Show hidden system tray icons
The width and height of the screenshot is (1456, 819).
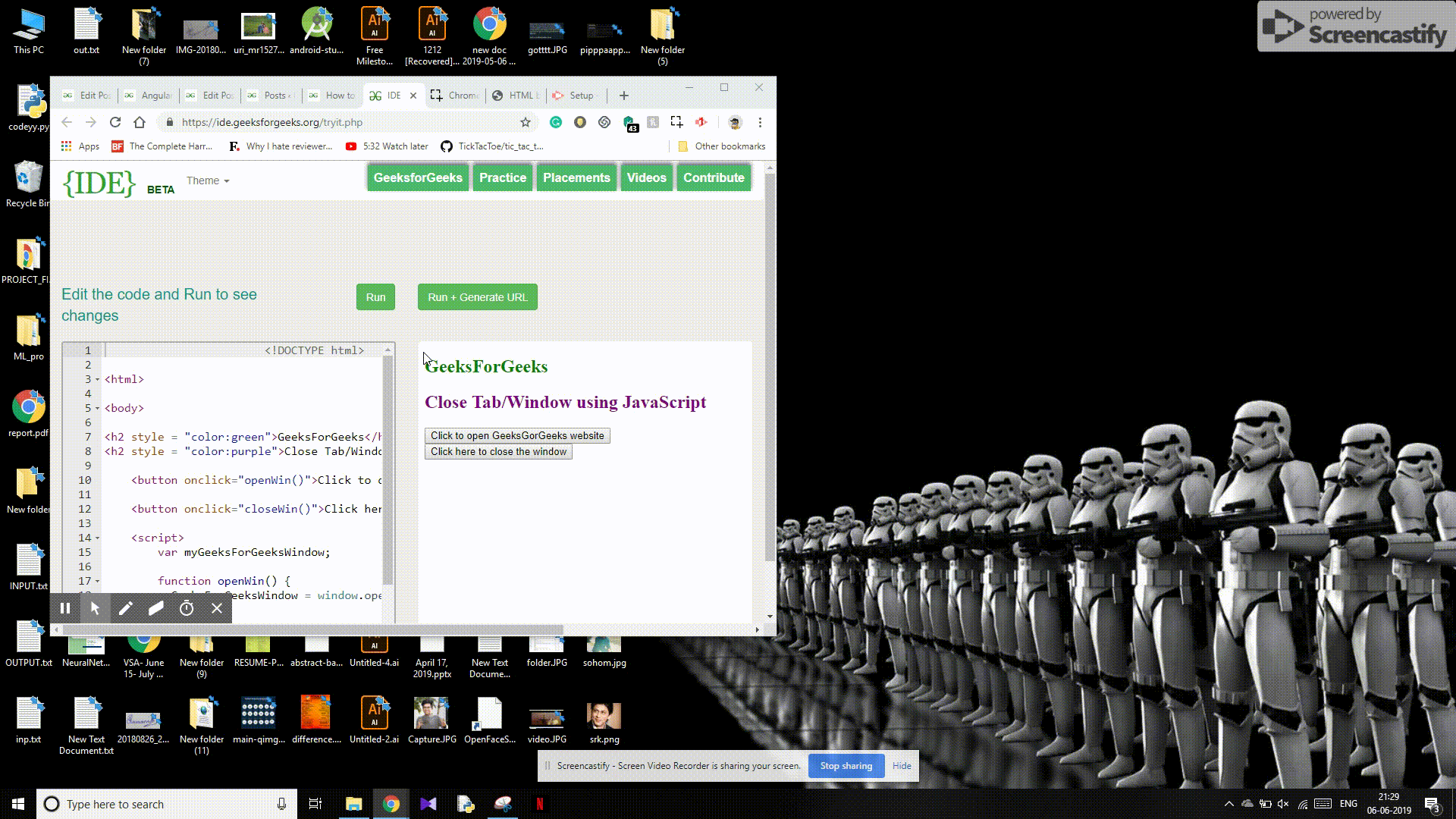(1228, 804)
